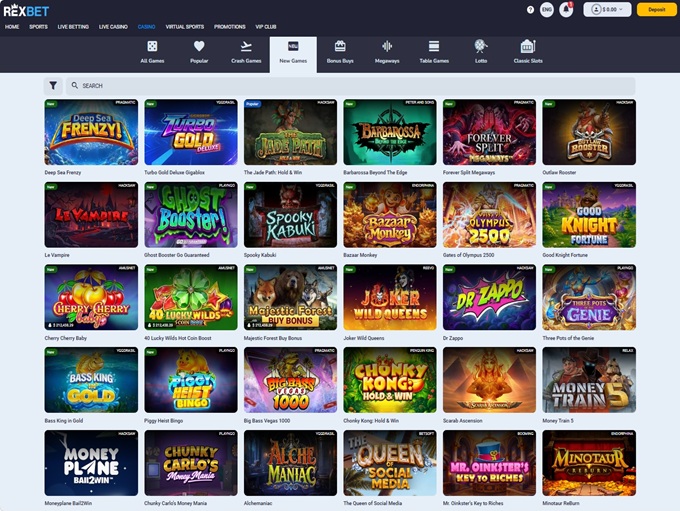Open the Outlaw Rooster game thumbnail
Viewport: 680px width, 511px height.
(589, 132)
